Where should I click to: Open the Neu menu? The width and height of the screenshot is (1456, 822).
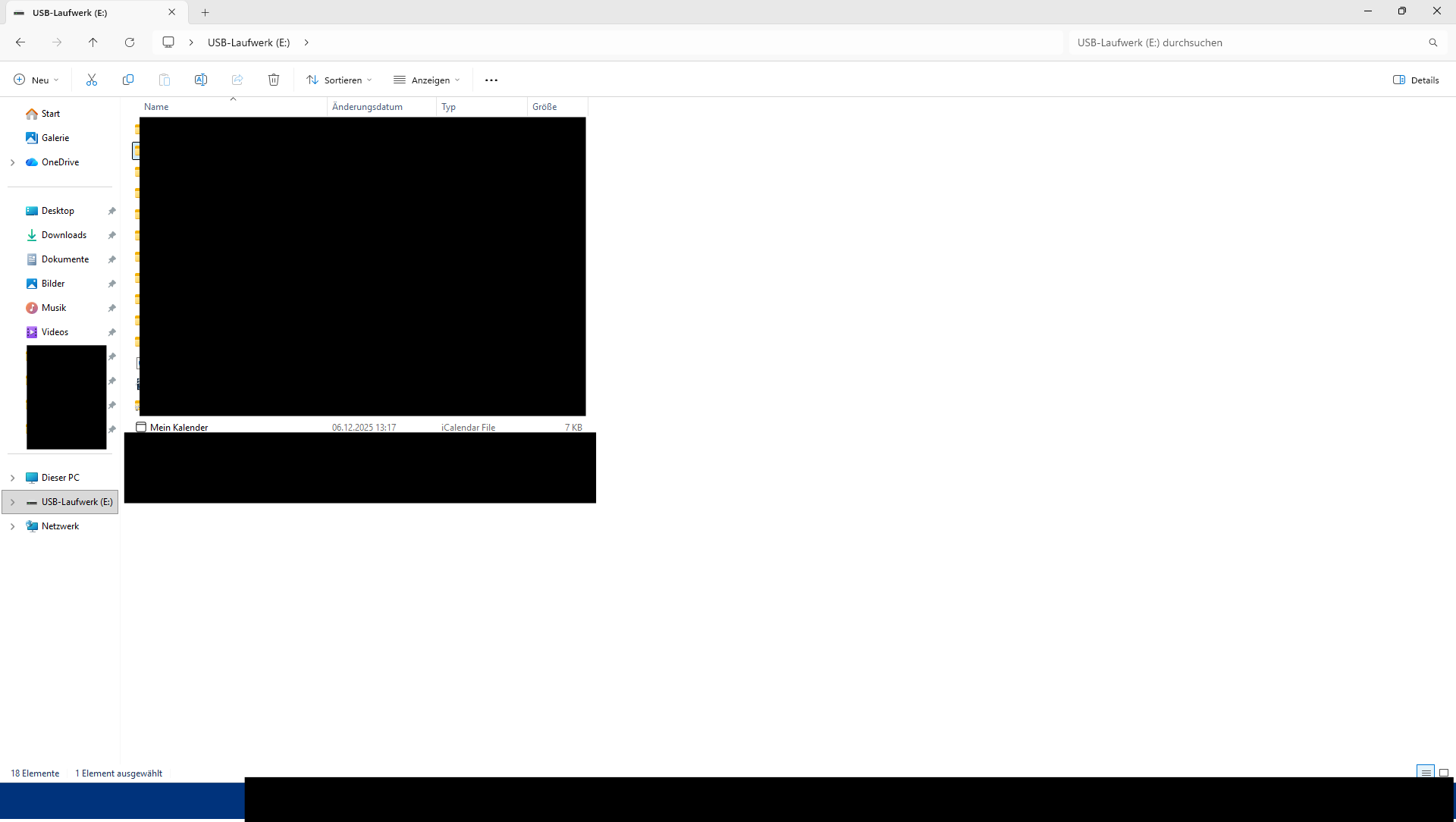[36, 80]
